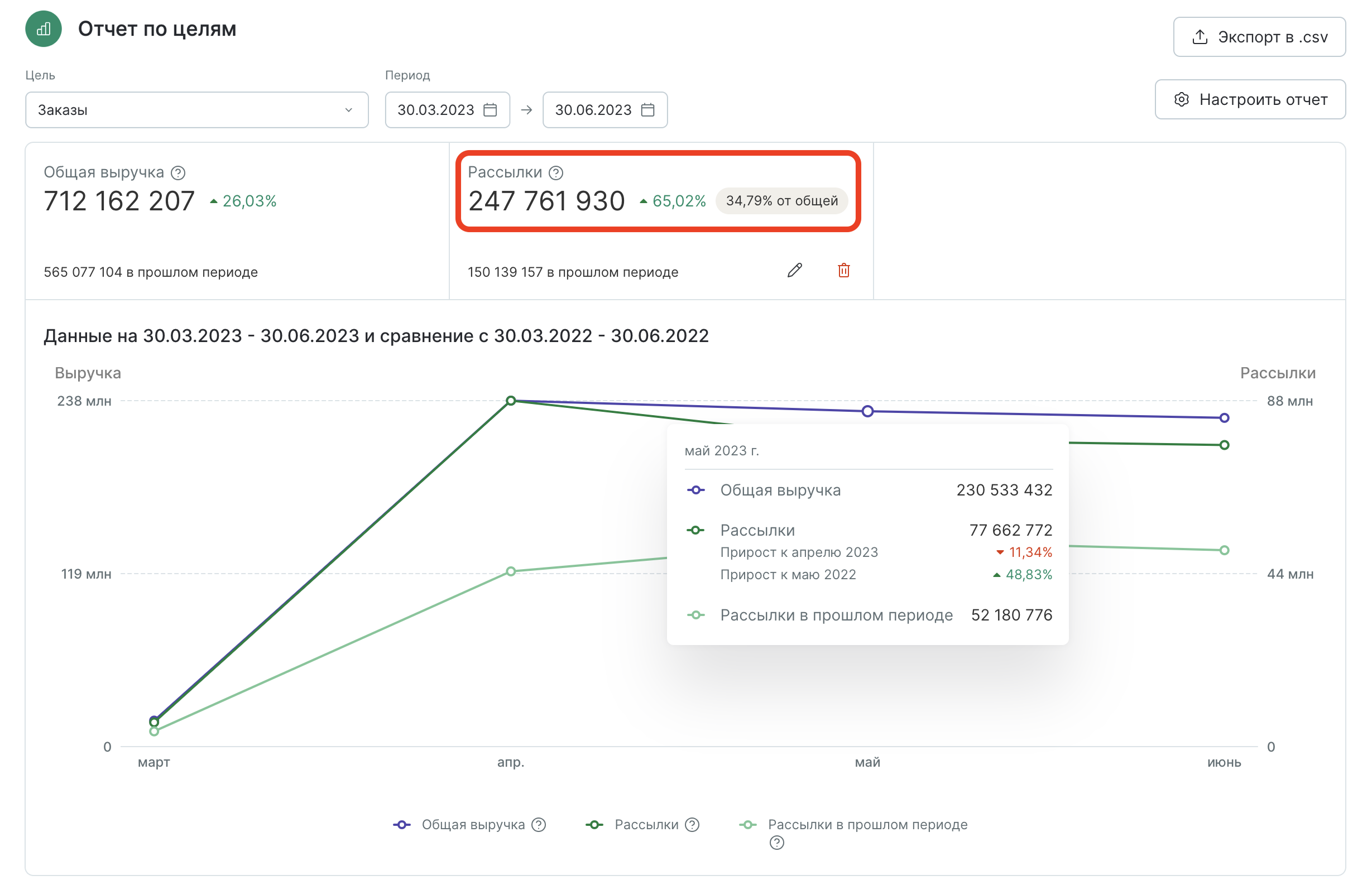
Task: Click June point of Рассылки в прошлом периоде
Action: coord(1224,550)
